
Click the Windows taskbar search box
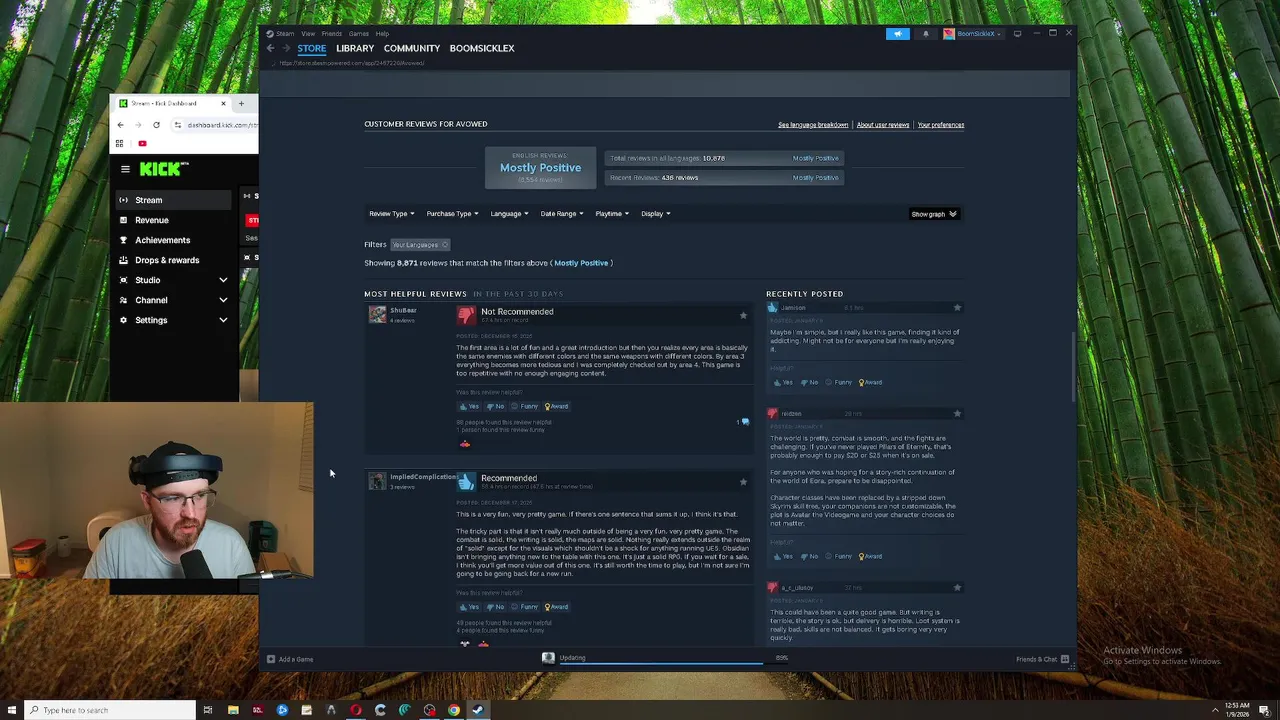pyautogui.click(x=109, y=710)
